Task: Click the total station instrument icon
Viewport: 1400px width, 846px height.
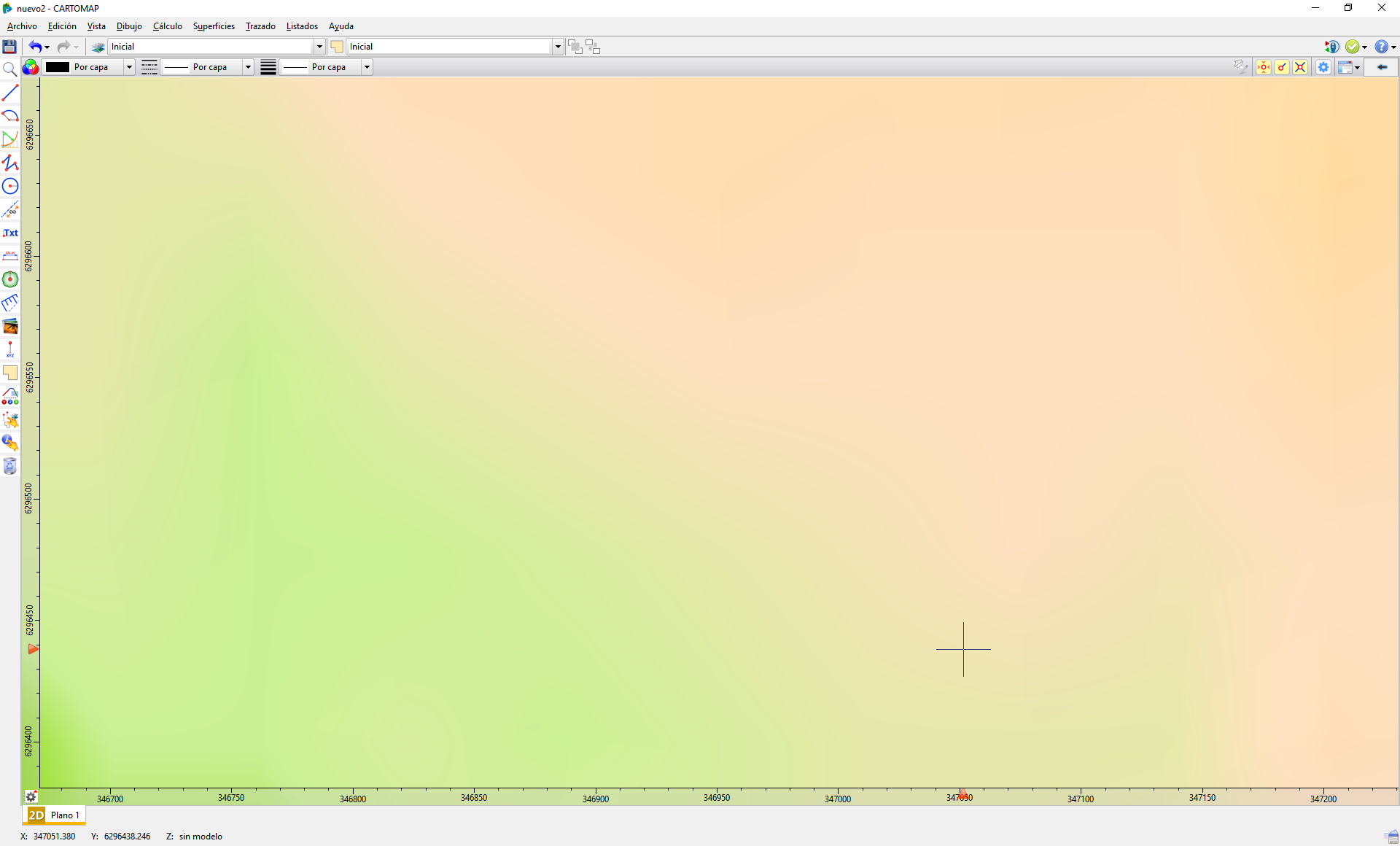Action: click(1331, 47)
